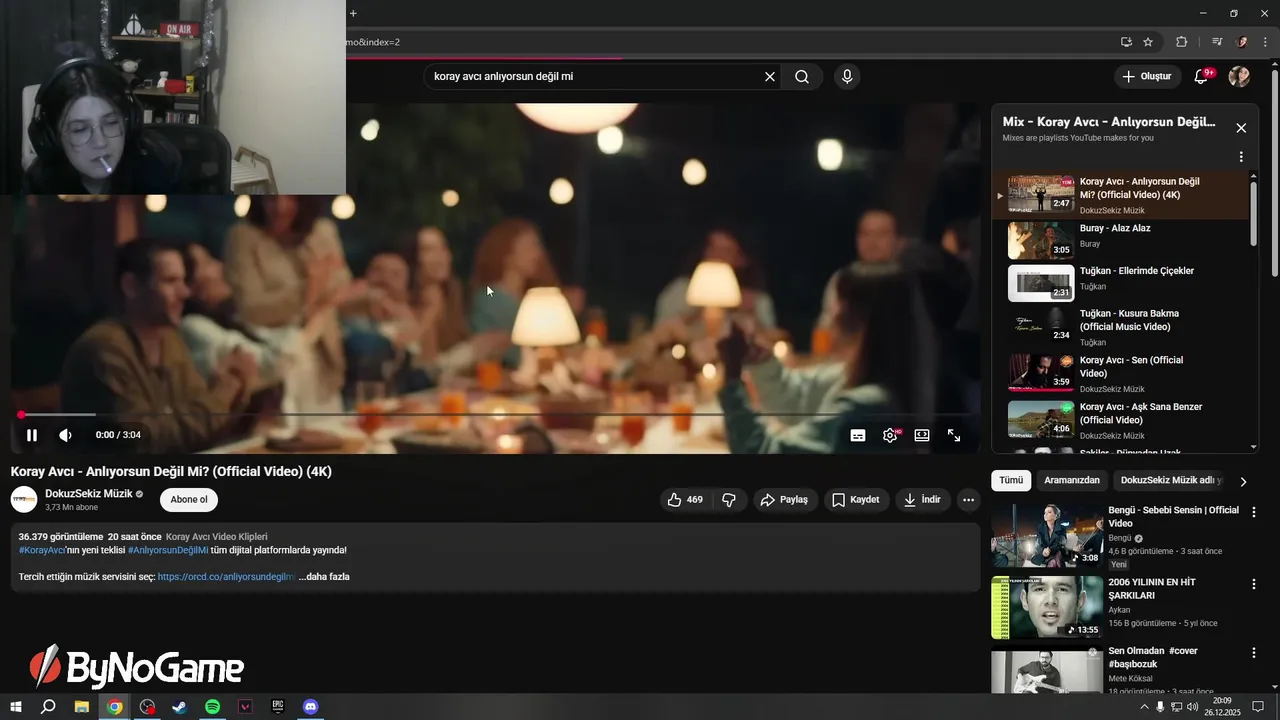Viewport: 1280px width, 720px height.
Task: Open Windows taskbar search
Action: click(48, 707)
